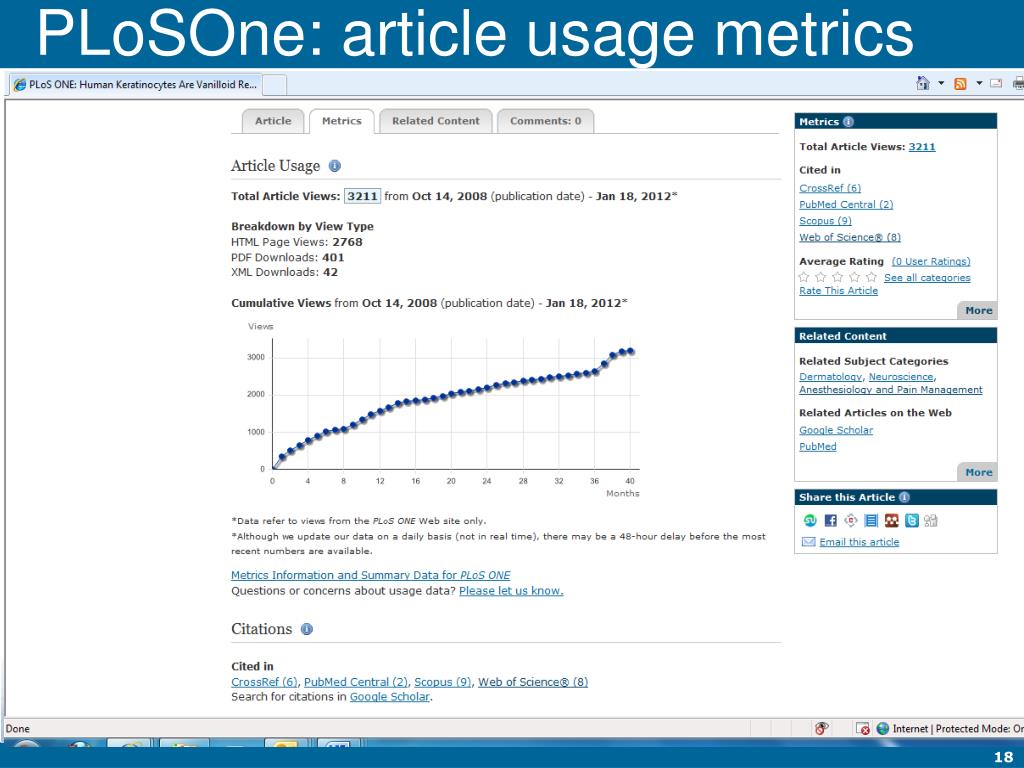Click HTML Page Views value 2768
This screenshot has width=1024, height=768.
tap(347, 242)
